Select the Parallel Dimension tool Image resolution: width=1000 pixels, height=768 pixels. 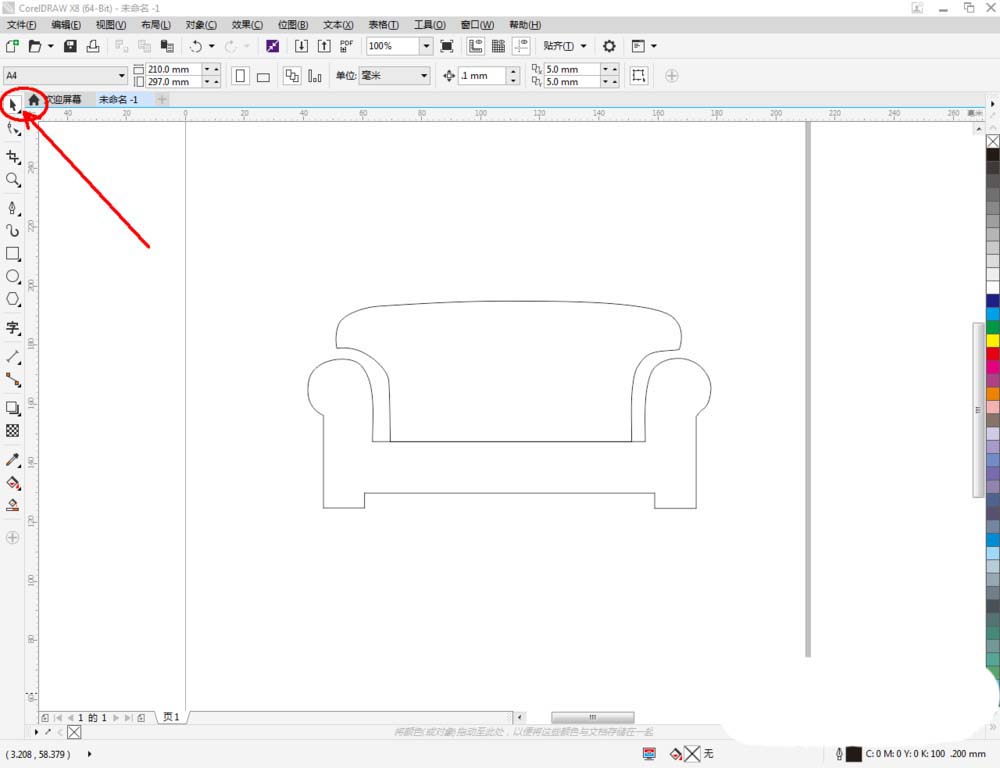13,357
